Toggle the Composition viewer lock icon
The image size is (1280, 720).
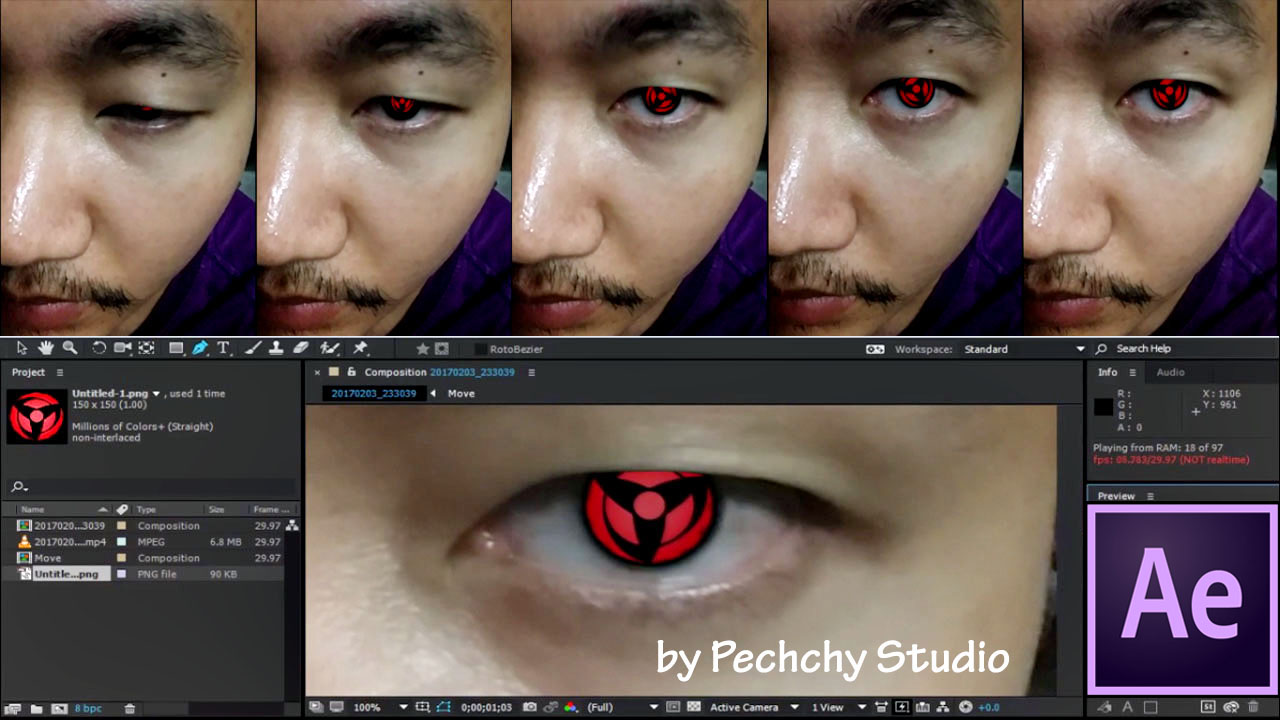pyautogui.click(x=351, y=372)
